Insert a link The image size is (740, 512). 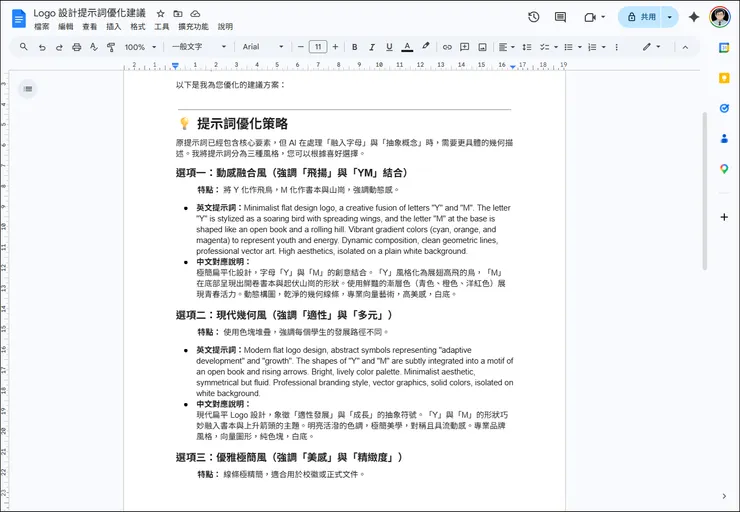click(447, 47)
